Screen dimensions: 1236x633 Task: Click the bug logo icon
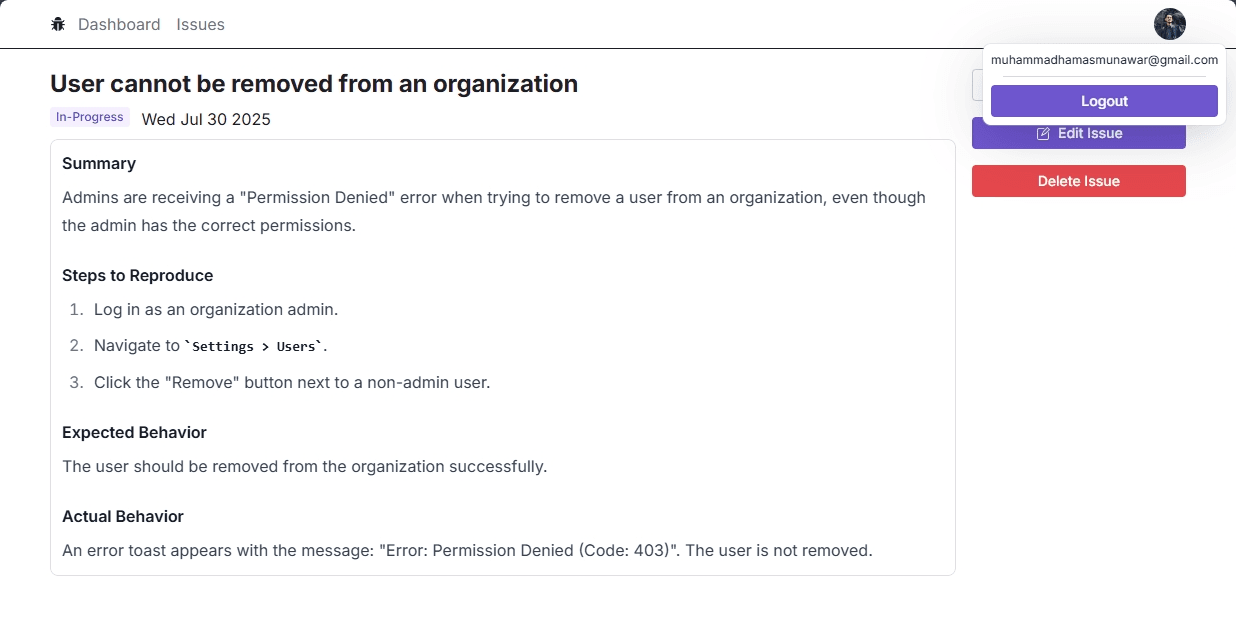pyautogui.click(x=58, y=24)
